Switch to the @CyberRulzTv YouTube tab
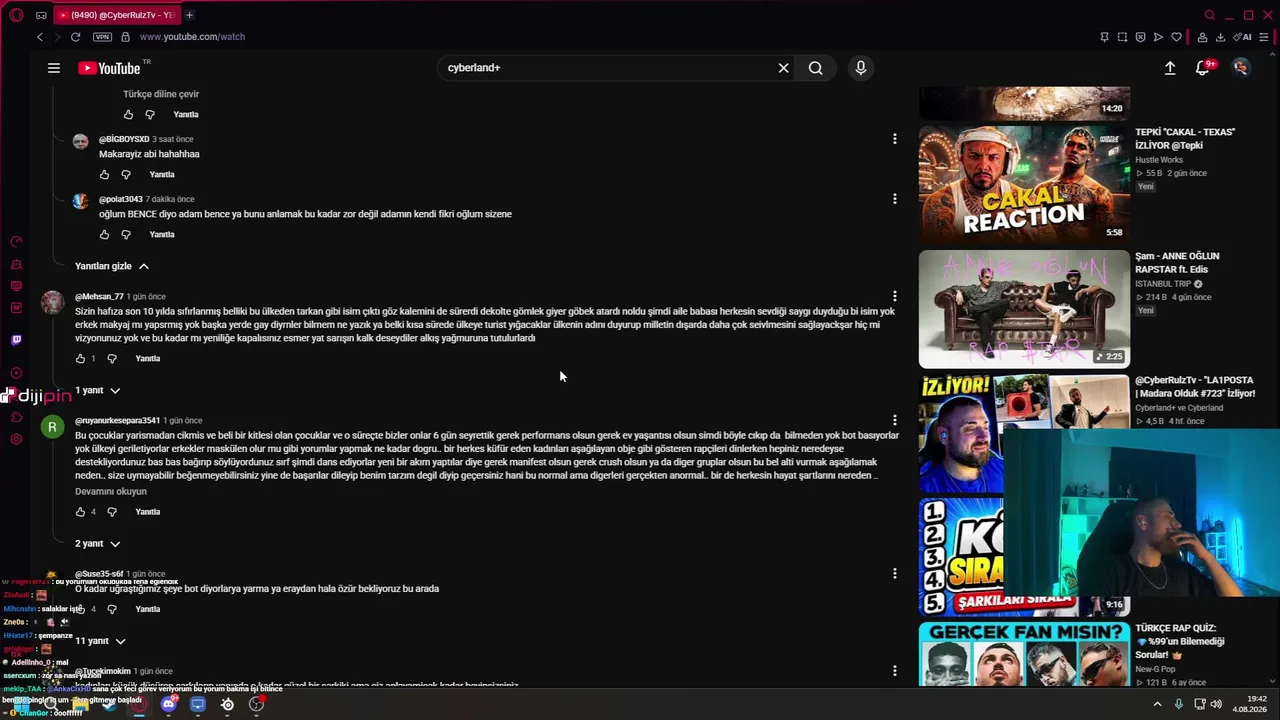This screenshot has height=720, width=1280. pyautogui.click(x=115, y=15)
